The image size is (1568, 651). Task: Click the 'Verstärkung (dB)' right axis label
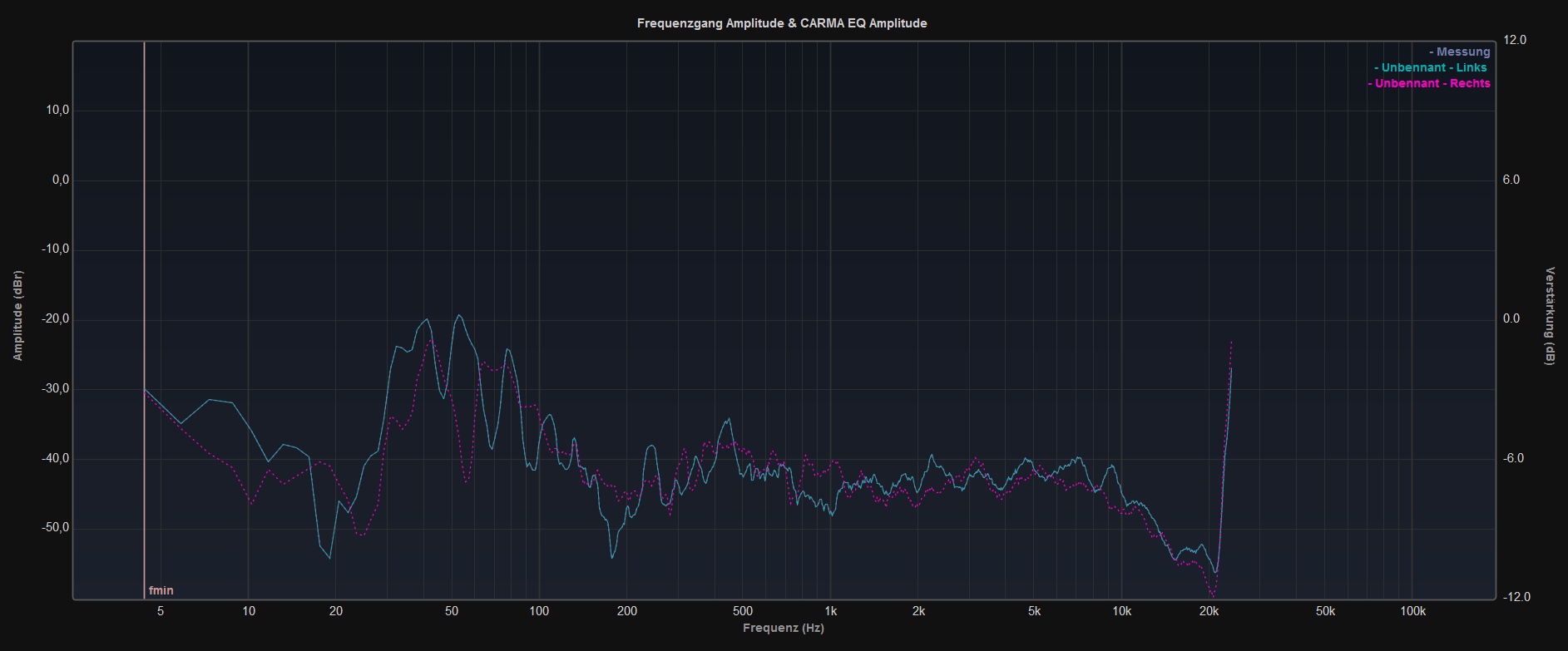(1550, 316)
